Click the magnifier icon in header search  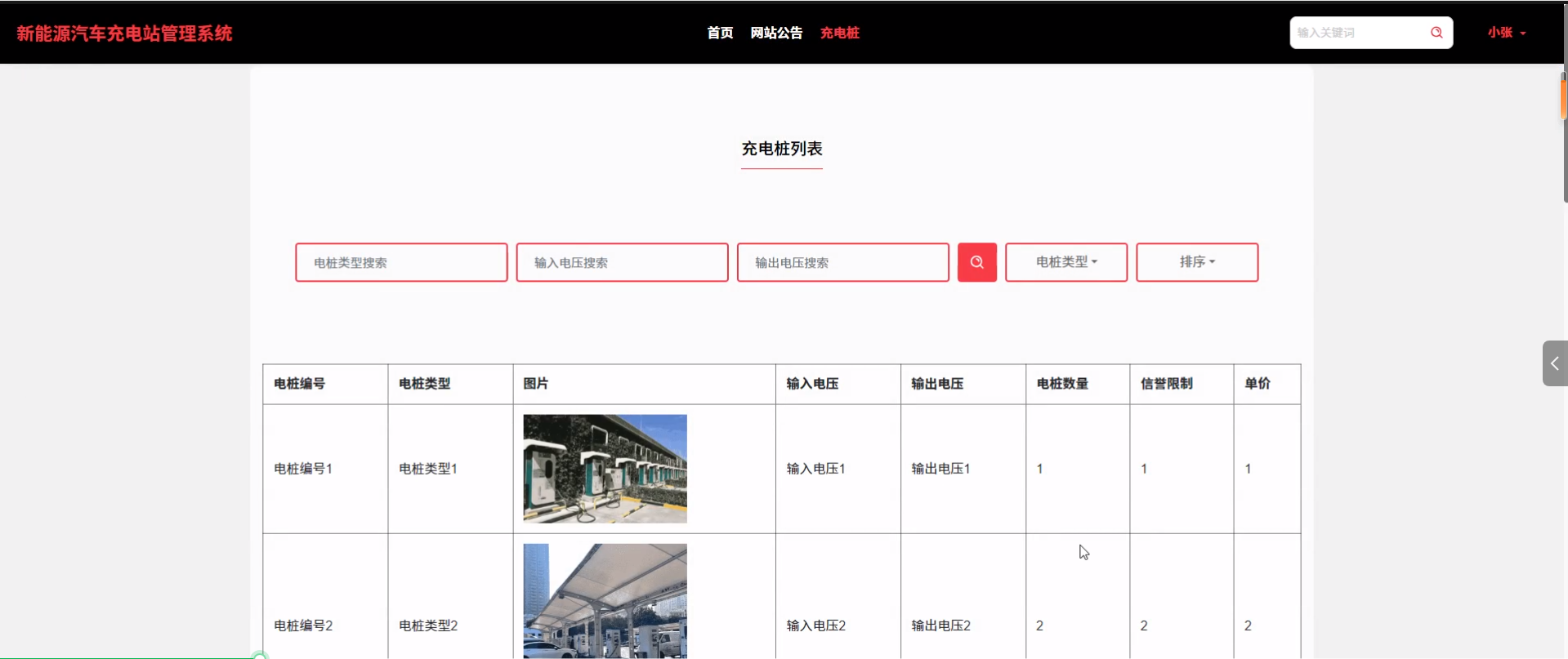coord(1436,33)
